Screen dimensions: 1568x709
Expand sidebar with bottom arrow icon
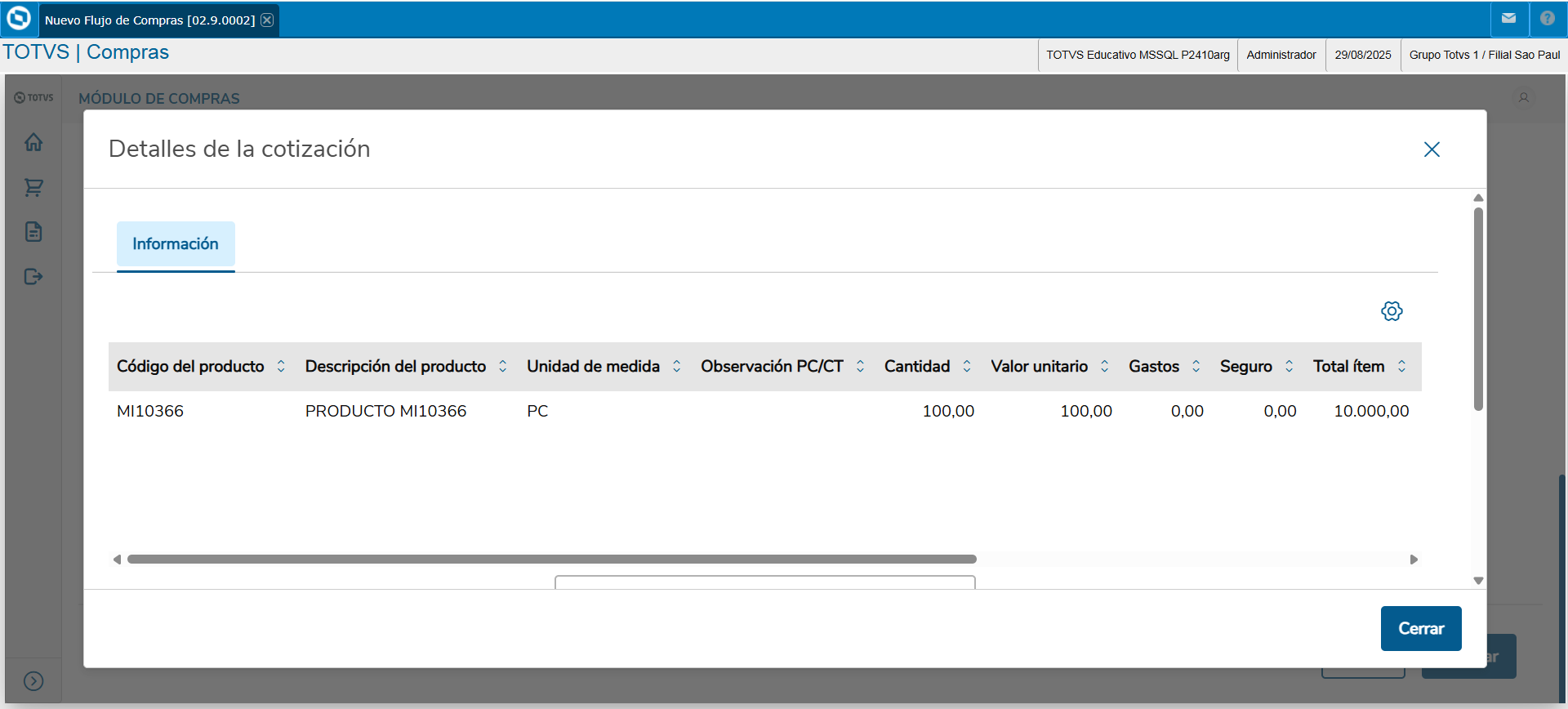click(33, 681)
